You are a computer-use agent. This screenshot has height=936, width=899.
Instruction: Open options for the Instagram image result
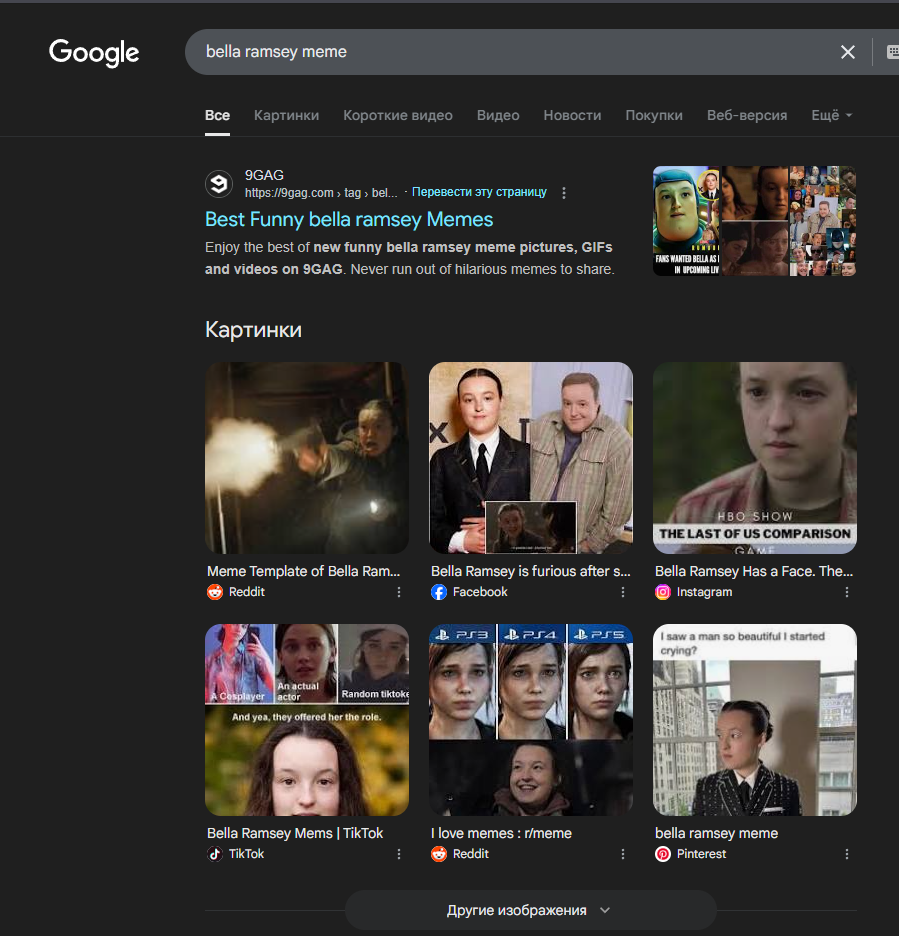[846, 592]
